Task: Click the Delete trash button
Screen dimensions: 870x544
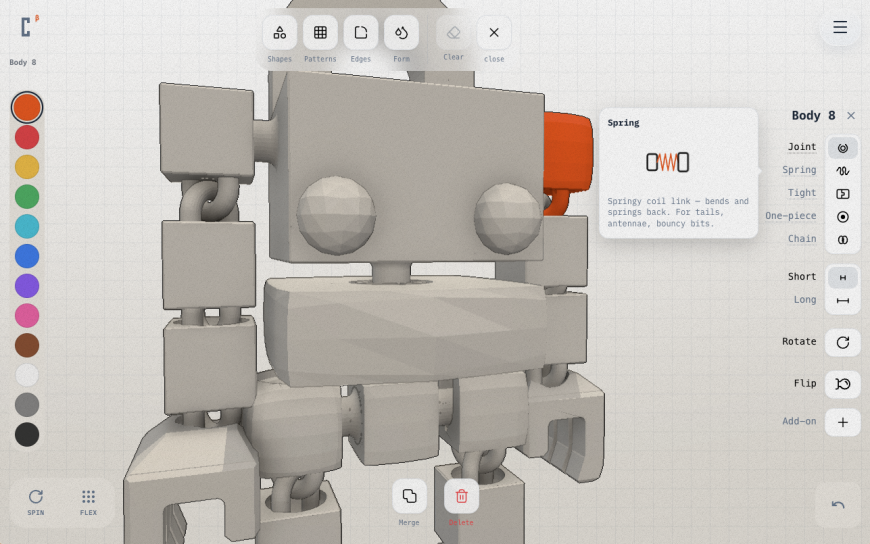Action: (461, 496)
